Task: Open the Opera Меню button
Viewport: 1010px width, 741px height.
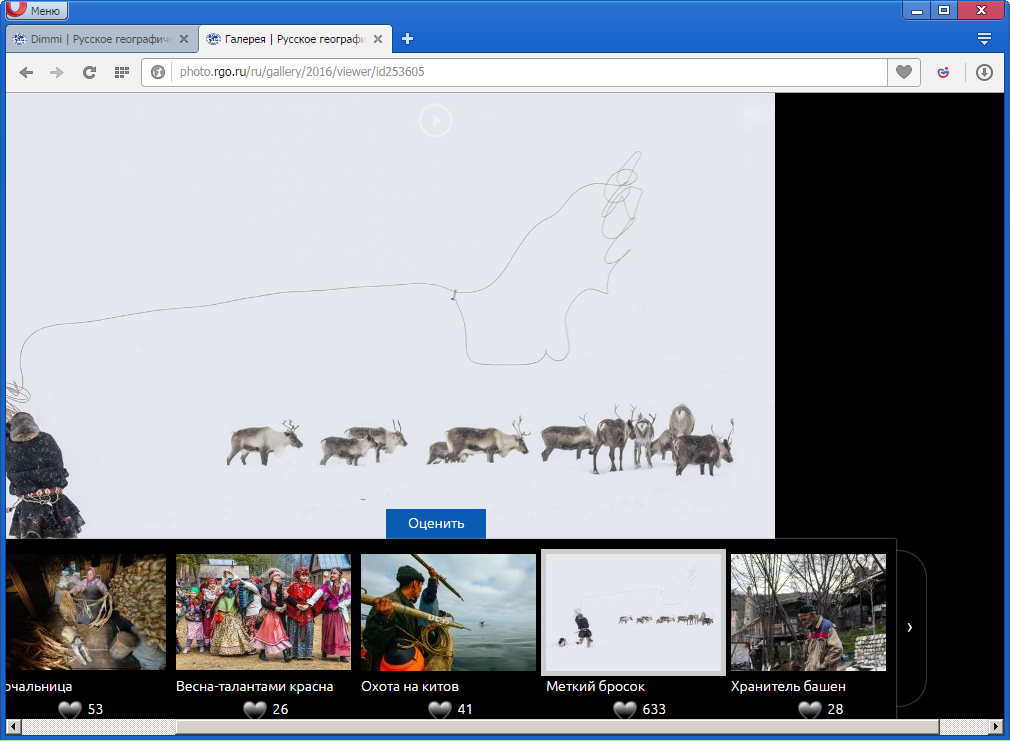Action: point(37,11)
